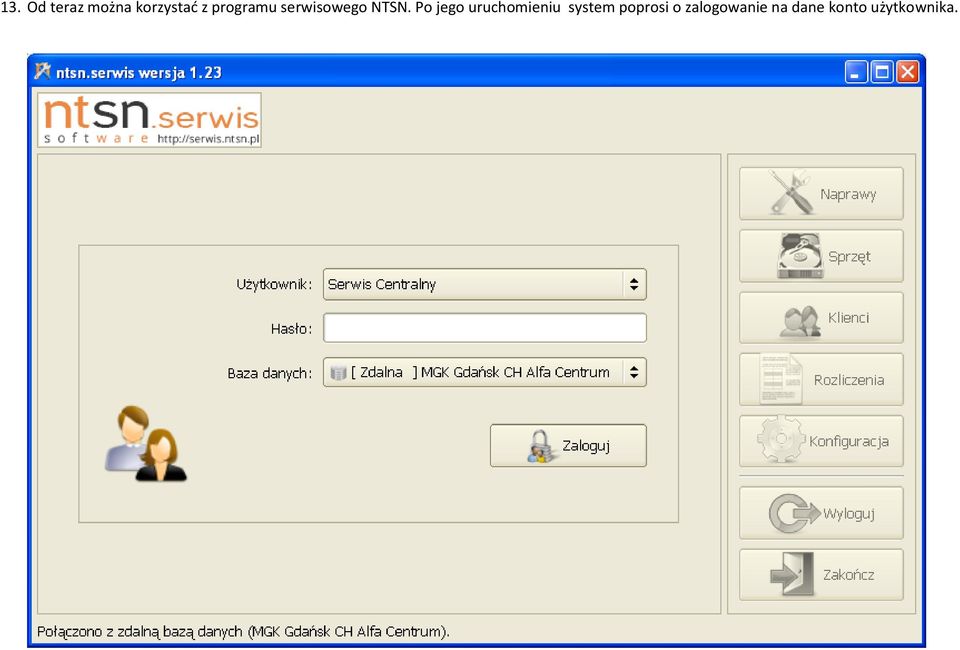
Task: Open the Użytkownik dropdown showing Serwis Centralny
Action: coord(484,284)
